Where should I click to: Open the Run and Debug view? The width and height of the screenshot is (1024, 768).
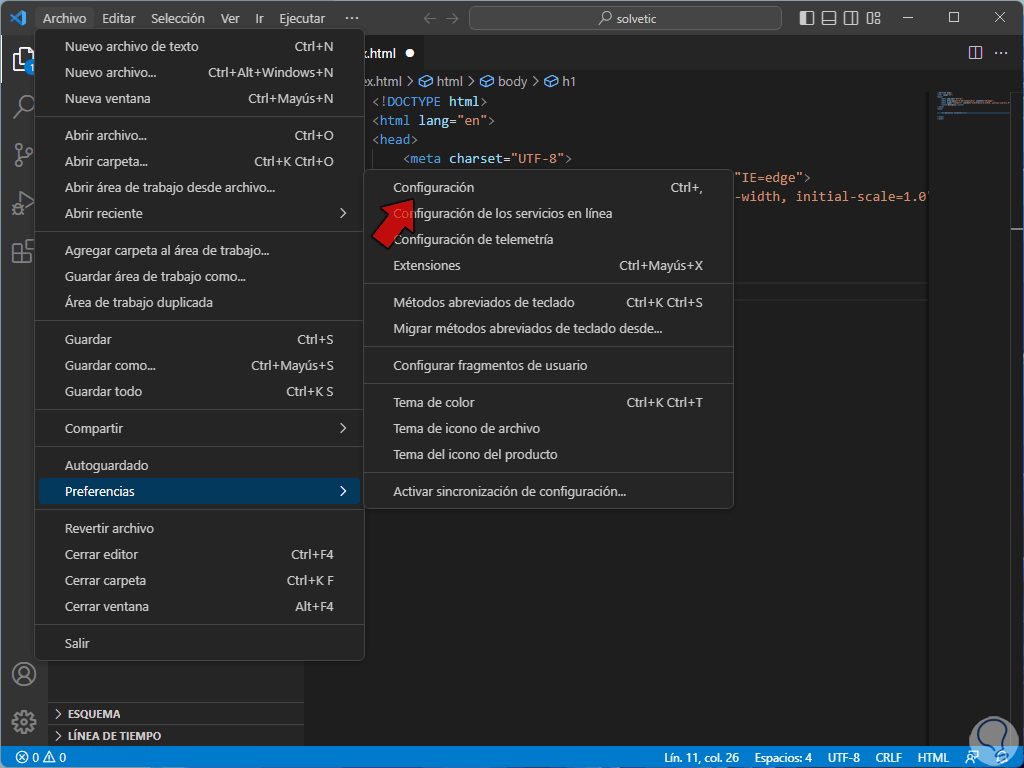coord(23,204)
